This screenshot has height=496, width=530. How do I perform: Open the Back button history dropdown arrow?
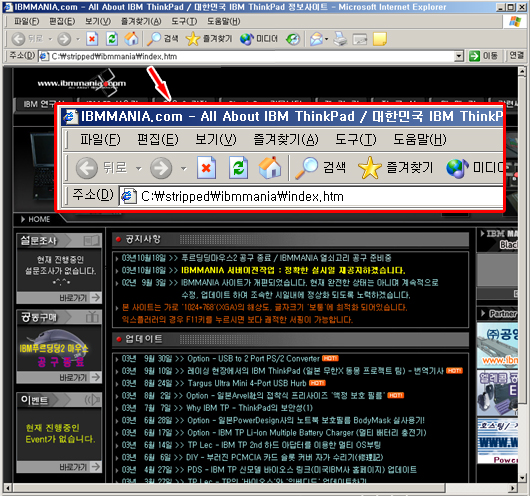pos(50,39)
